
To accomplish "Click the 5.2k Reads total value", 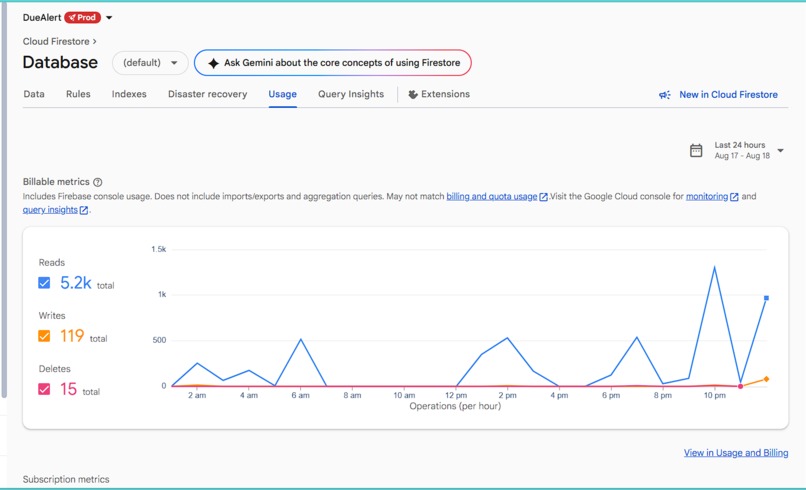I will 76,283.
